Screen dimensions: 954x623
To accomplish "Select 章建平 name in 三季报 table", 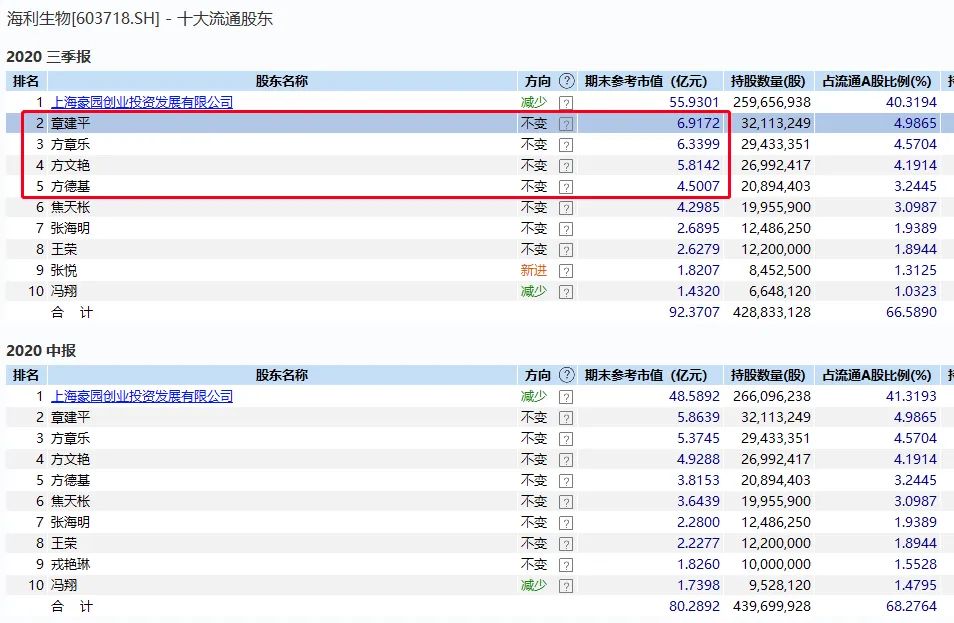I will point(71,124).
